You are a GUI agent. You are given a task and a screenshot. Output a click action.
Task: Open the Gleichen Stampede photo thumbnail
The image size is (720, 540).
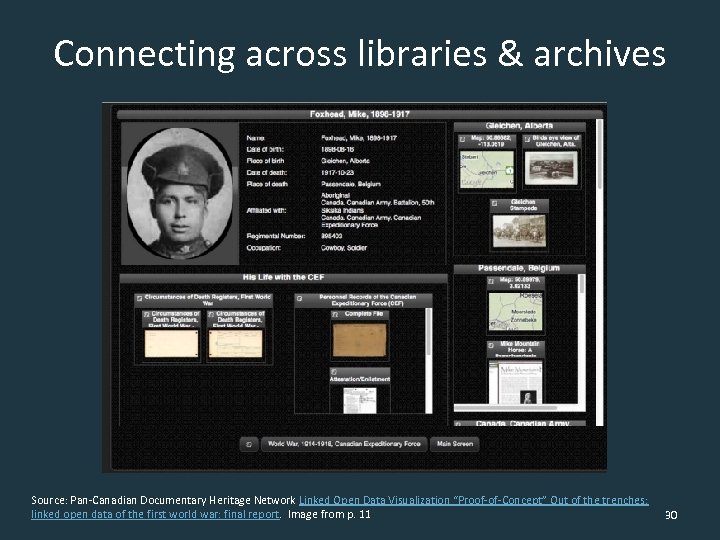point(519,231)
